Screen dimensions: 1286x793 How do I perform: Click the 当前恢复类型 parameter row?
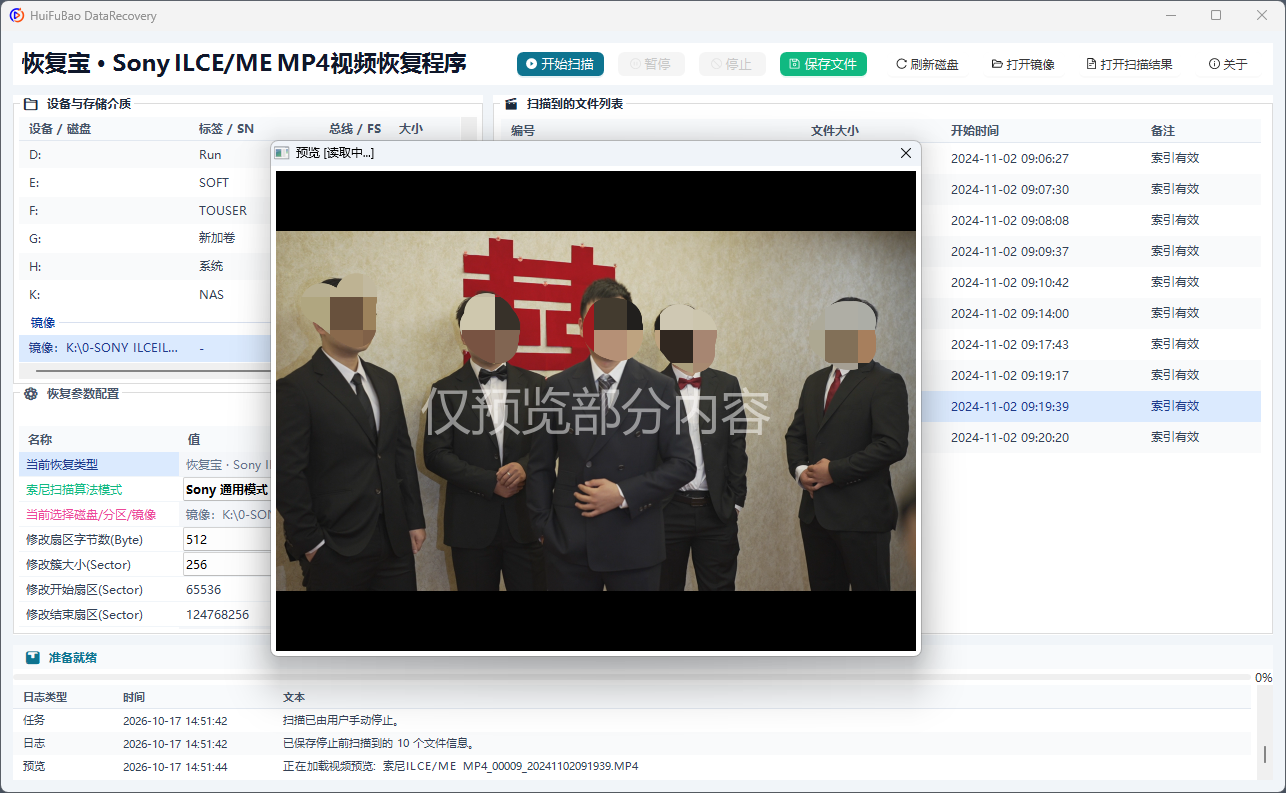[x=146, y=465]
